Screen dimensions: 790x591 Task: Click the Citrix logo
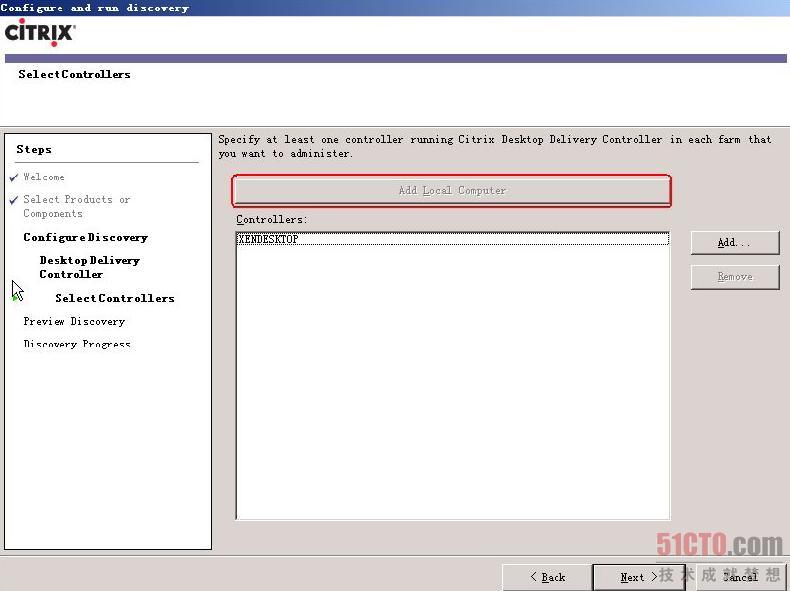pos(40,33)
